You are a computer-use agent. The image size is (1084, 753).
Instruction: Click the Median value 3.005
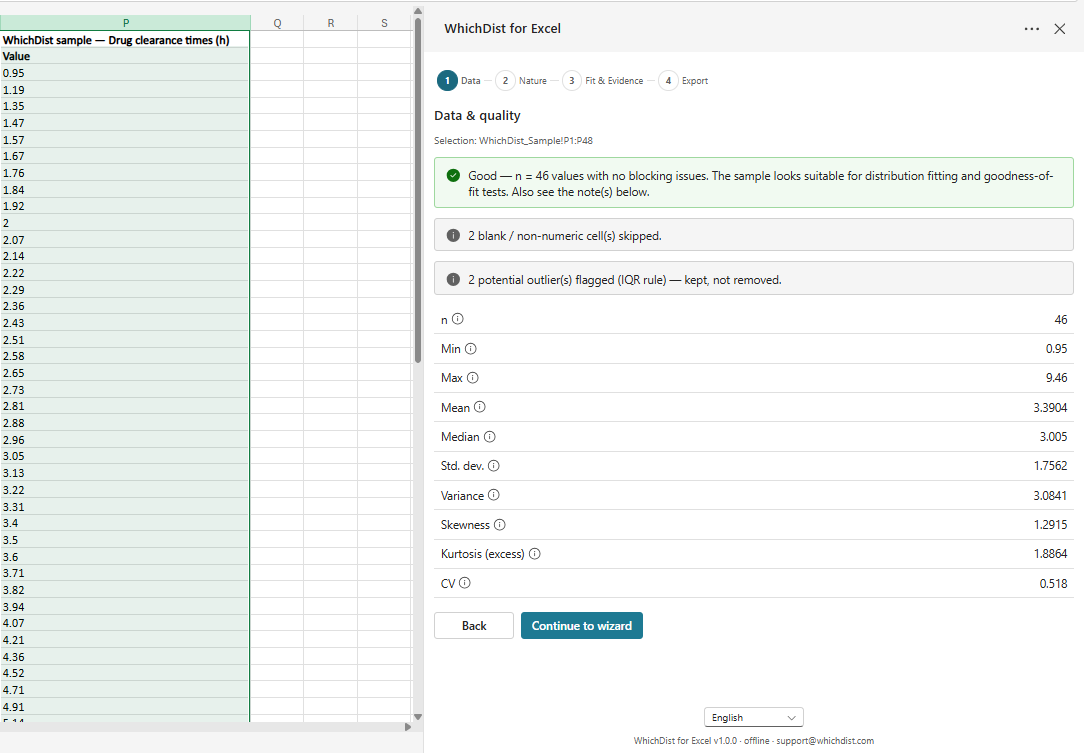tap(1053, 437)
